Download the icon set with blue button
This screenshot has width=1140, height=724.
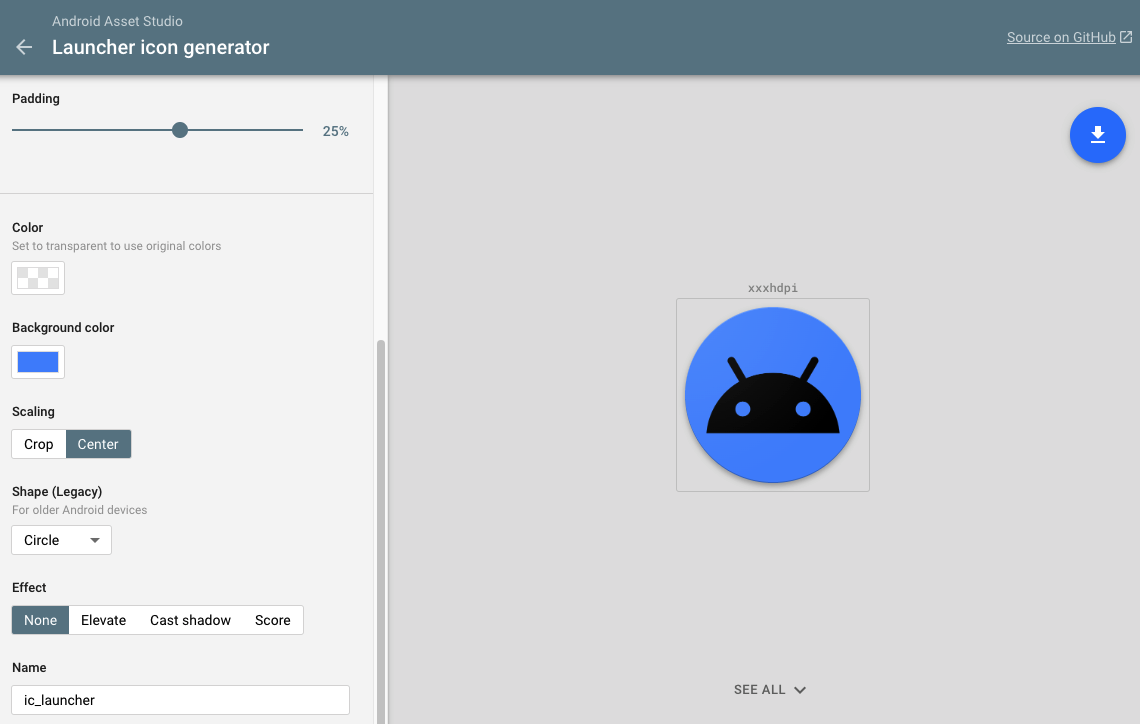point(1097,134)
